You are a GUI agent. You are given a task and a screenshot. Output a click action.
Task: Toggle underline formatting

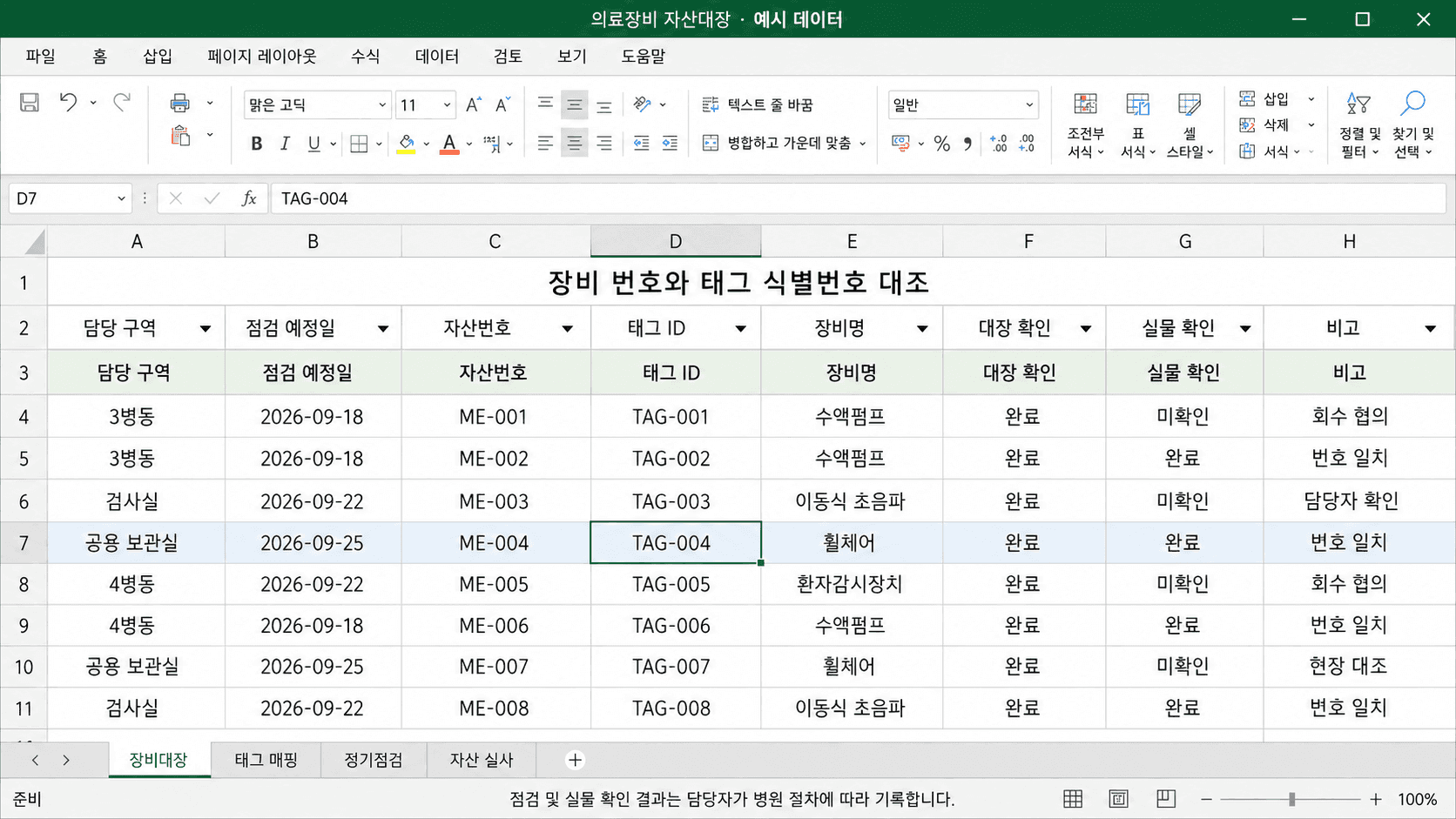[x=313, y=144]
